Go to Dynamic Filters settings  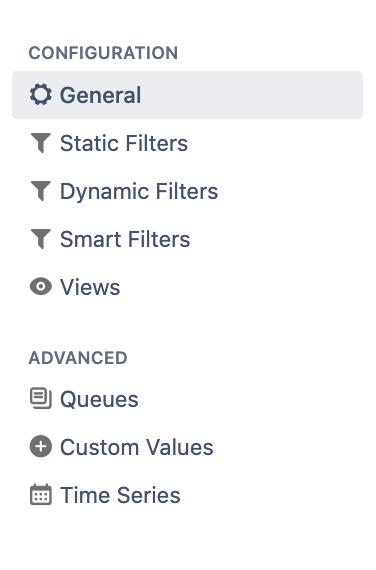[x=188, y=191]
